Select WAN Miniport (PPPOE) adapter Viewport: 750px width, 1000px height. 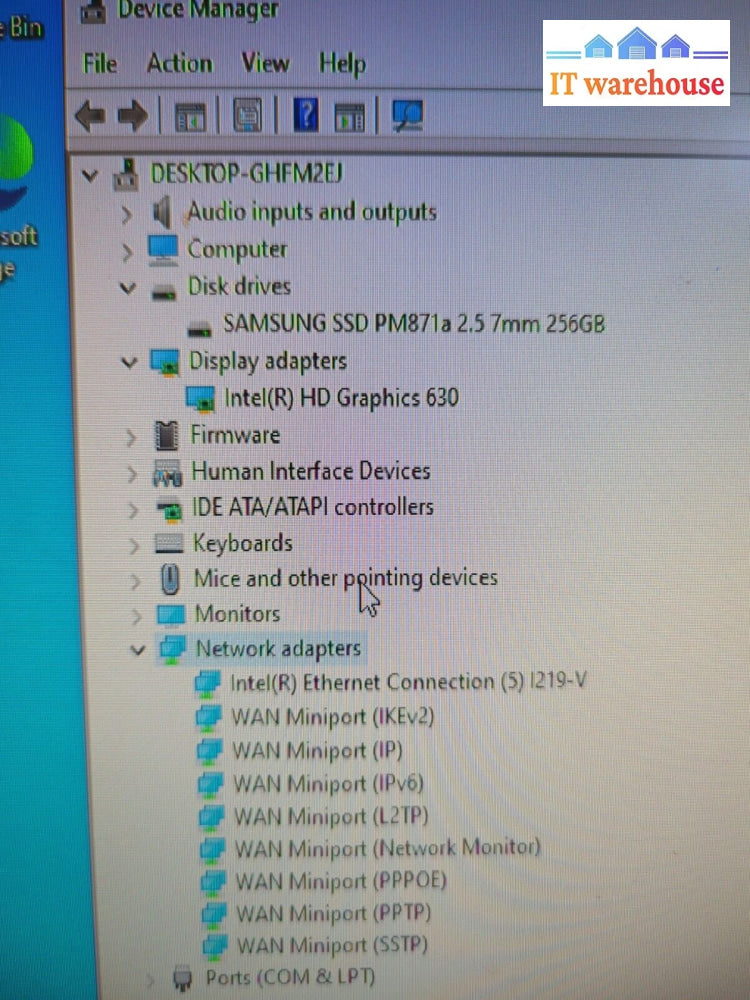coord(340,881)
